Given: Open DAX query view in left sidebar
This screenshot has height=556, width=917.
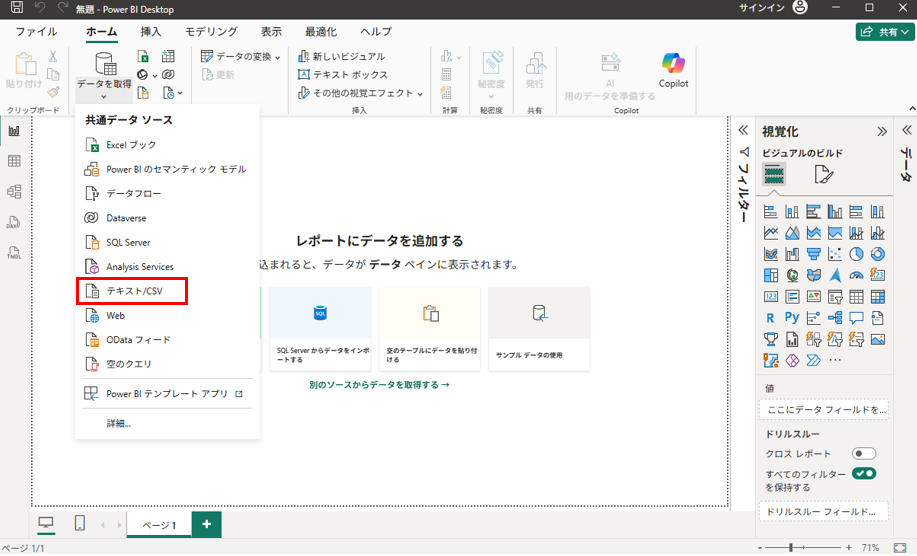Looking at the screenshot, I should point(14,222).
